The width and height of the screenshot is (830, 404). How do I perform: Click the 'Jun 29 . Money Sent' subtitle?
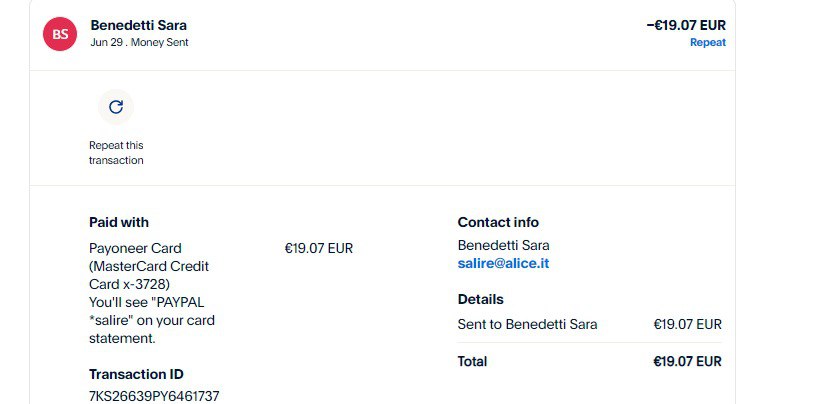[x=139, y=43]
